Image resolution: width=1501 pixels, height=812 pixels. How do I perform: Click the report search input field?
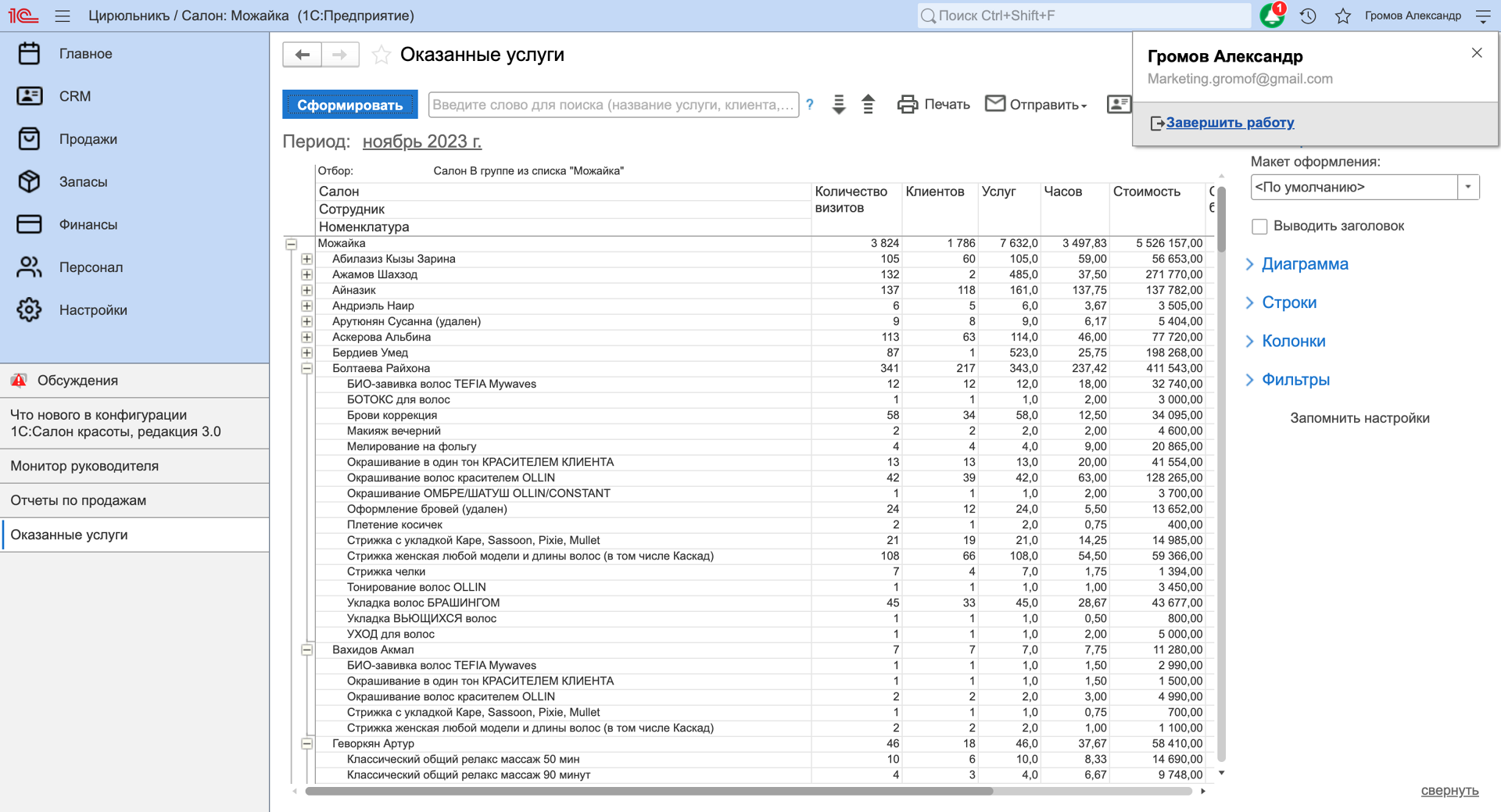614,105
